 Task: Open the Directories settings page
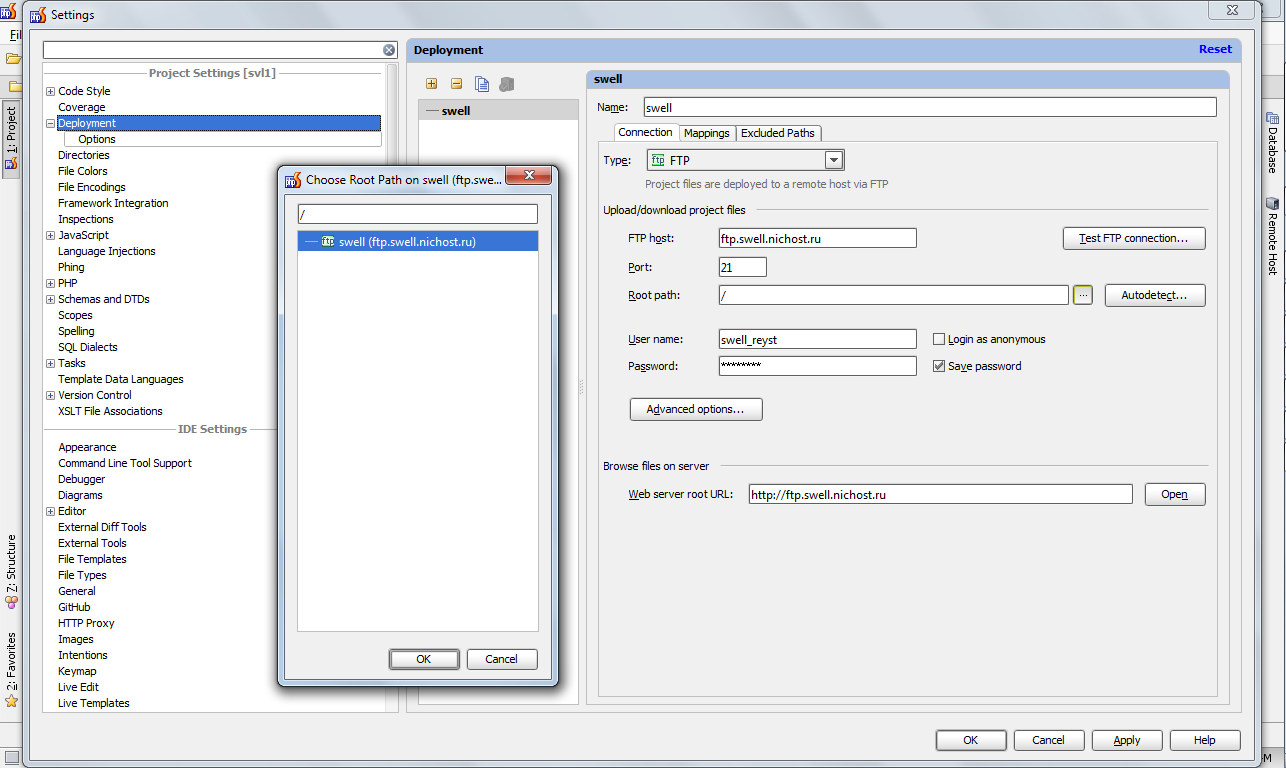point(84,155)
